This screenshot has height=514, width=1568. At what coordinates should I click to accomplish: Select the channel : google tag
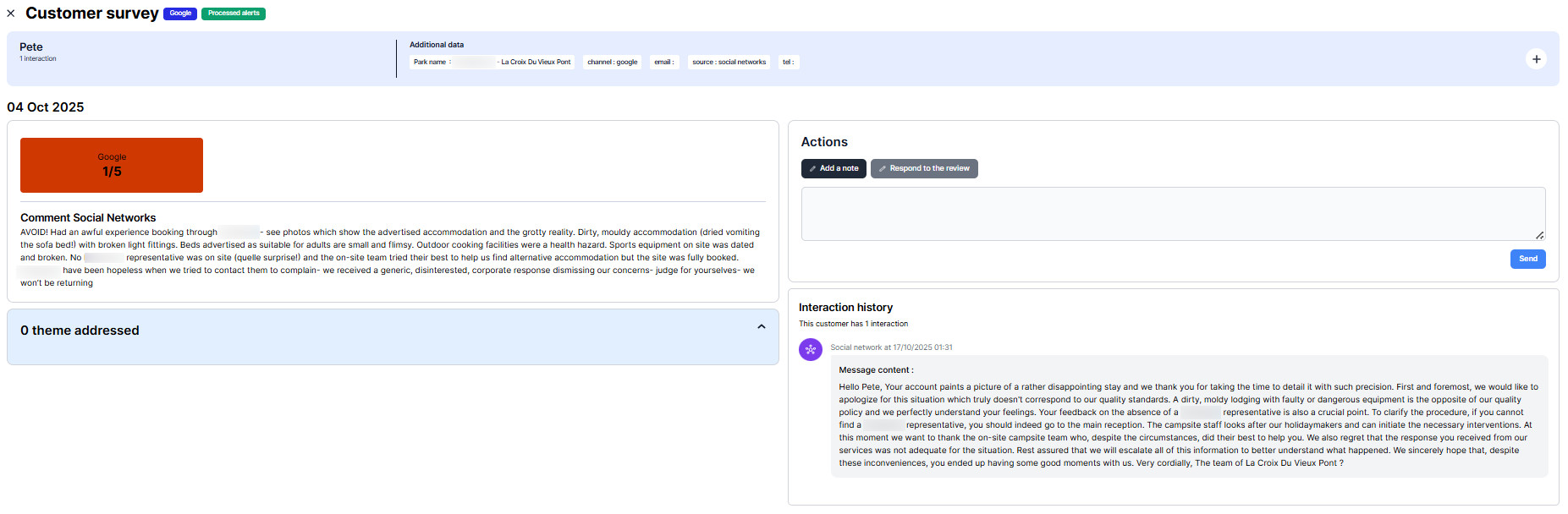[x=612, y=62]
